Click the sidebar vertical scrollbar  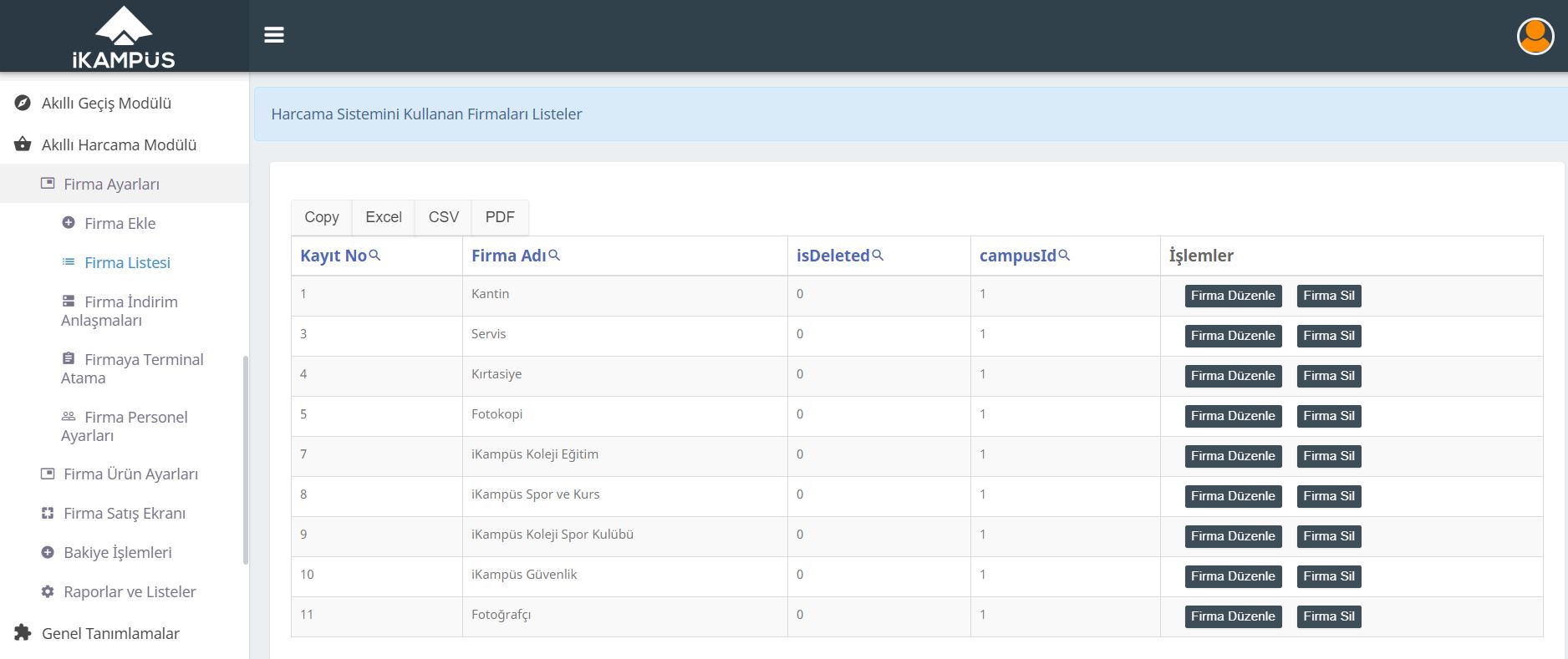(246, 460)
